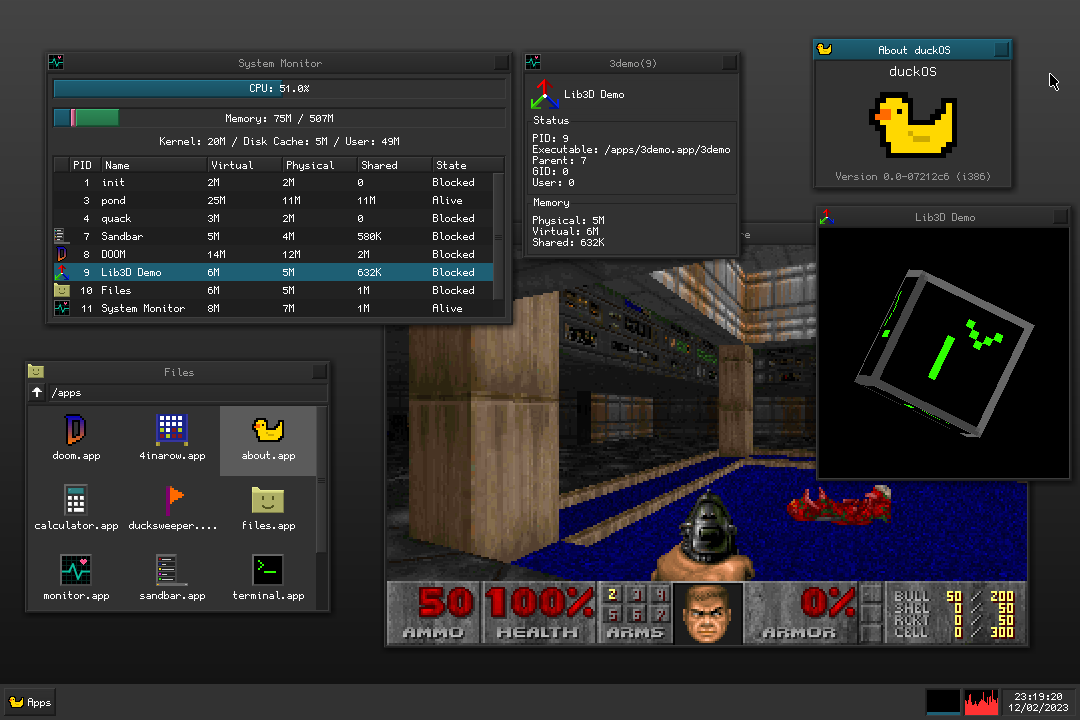
Task: Sort processes by Name column header
Action: tap(154, 165)
